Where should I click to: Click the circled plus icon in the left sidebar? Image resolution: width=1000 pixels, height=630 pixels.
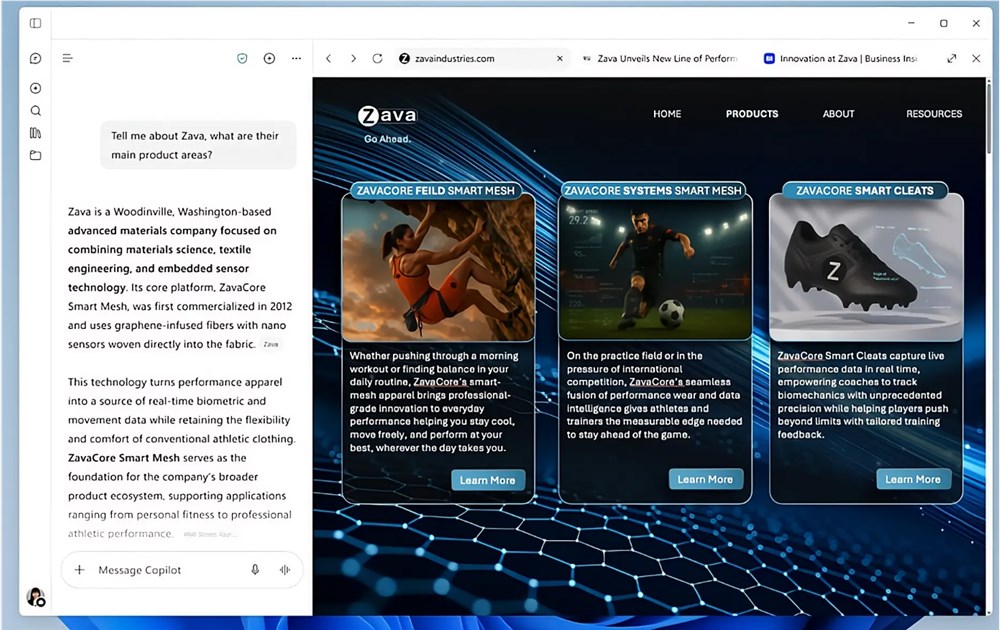click(36, 88)
